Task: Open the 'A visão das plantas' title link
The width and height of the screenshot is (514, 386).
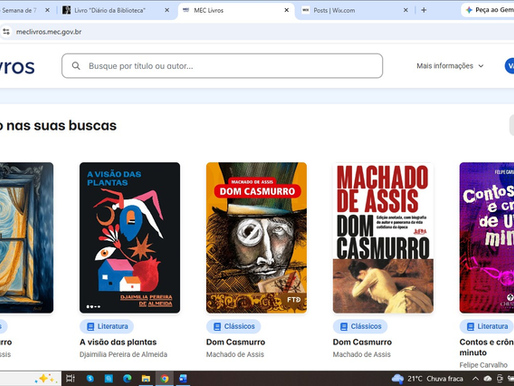Action: (x=118, y=342)
